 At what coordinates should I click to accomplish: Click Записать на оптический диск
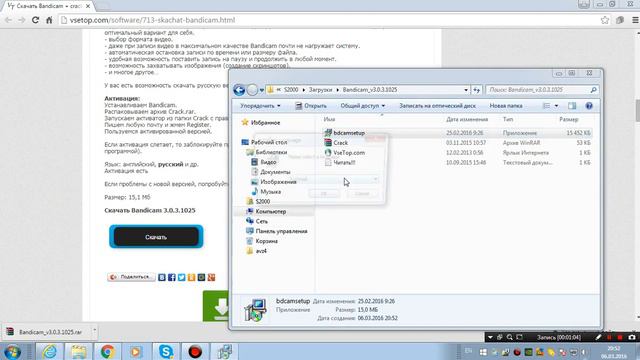point(437,106)
